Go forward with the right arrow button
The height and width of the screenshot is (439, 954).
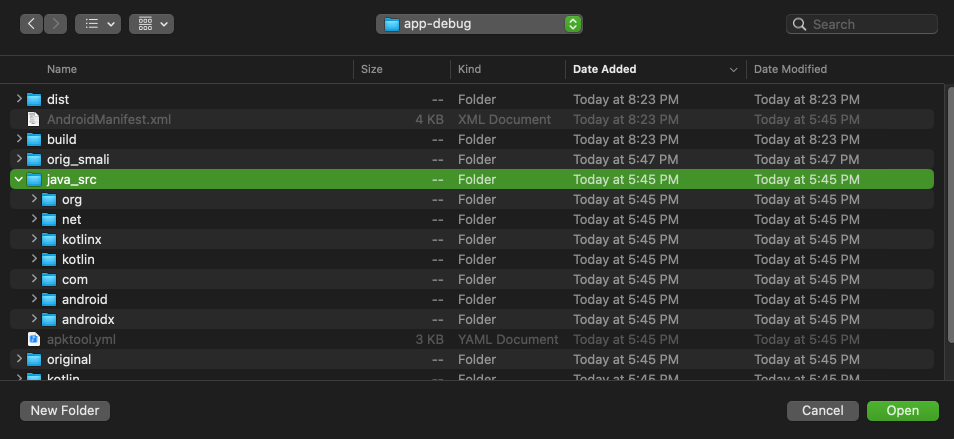55,24
